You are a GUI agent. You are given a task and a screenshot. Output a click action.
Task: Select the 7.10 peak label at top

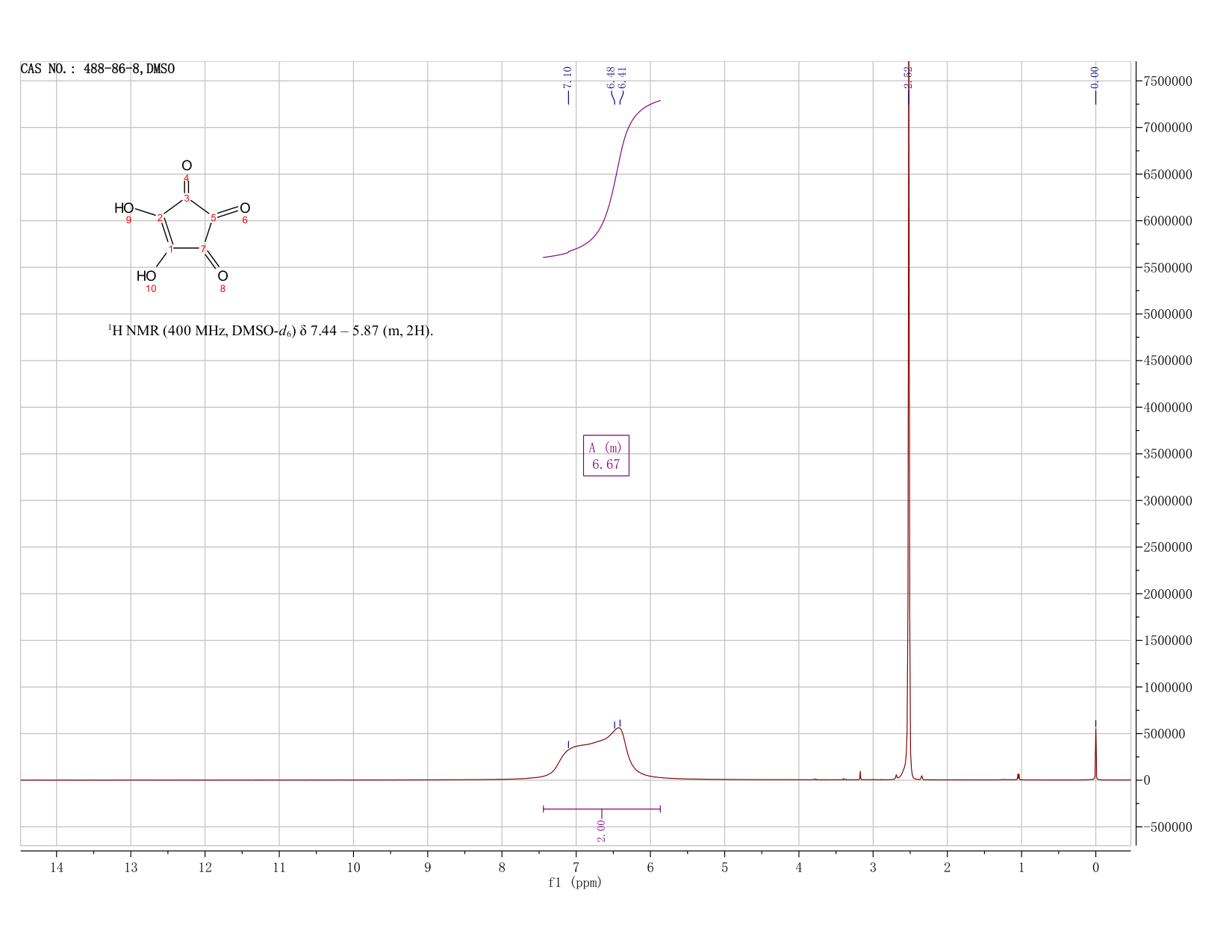coord(567,77)
